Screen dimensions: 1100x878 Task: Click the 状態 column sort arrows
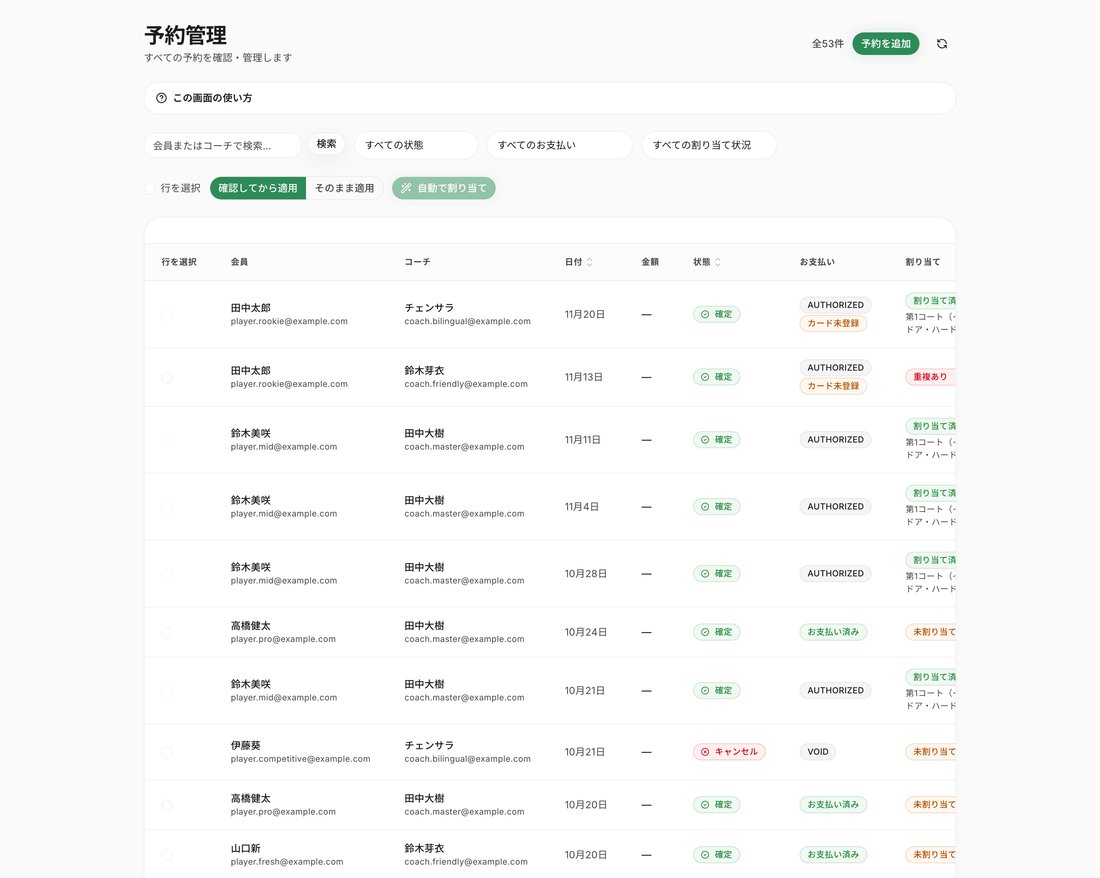pyautogui.click(x=717, y=262)
